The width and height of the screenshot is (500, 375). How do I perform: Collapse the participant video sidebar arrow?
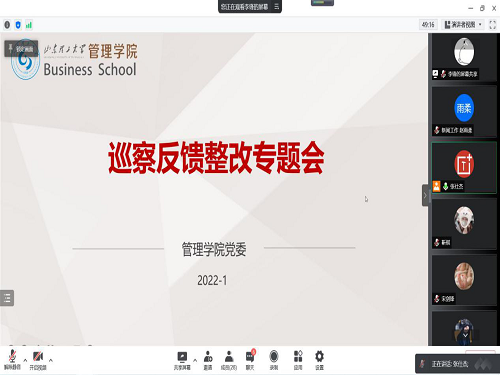(x=425, y=195)
